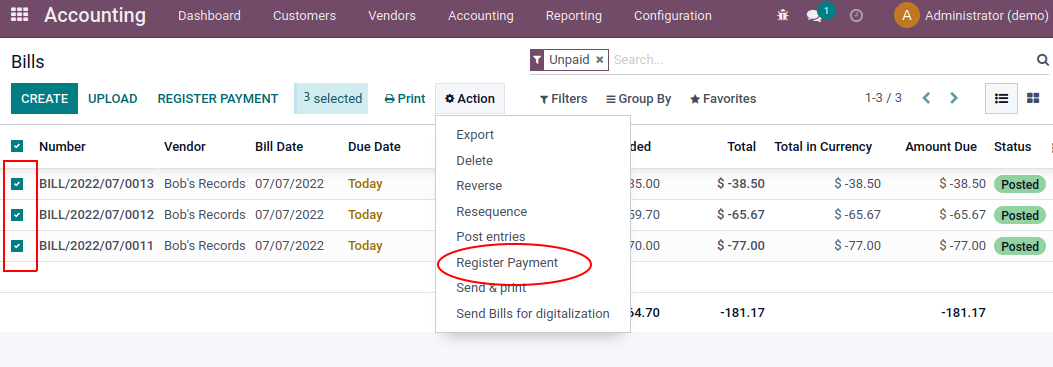Image resolution: width=1053 pixels, height=367 pixels.
Task: Go to next page arrow
Action: 954,99
